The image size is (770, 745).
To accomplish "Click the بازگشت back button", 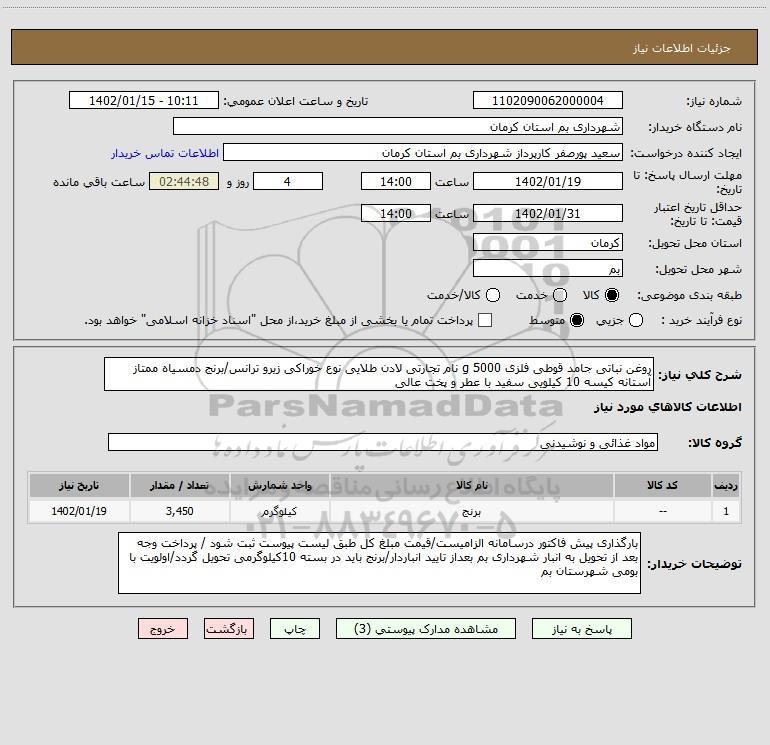I will tap(229, 629).
